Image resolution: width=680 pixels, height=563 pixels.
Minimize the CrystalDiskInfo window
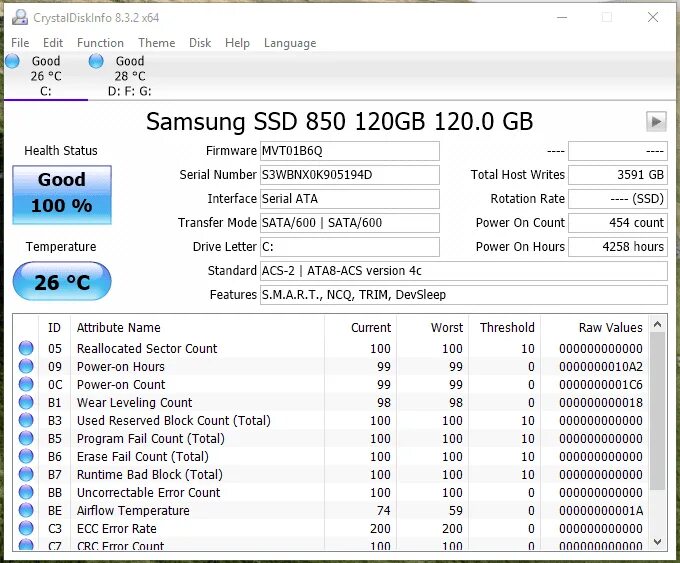(562, 17)
